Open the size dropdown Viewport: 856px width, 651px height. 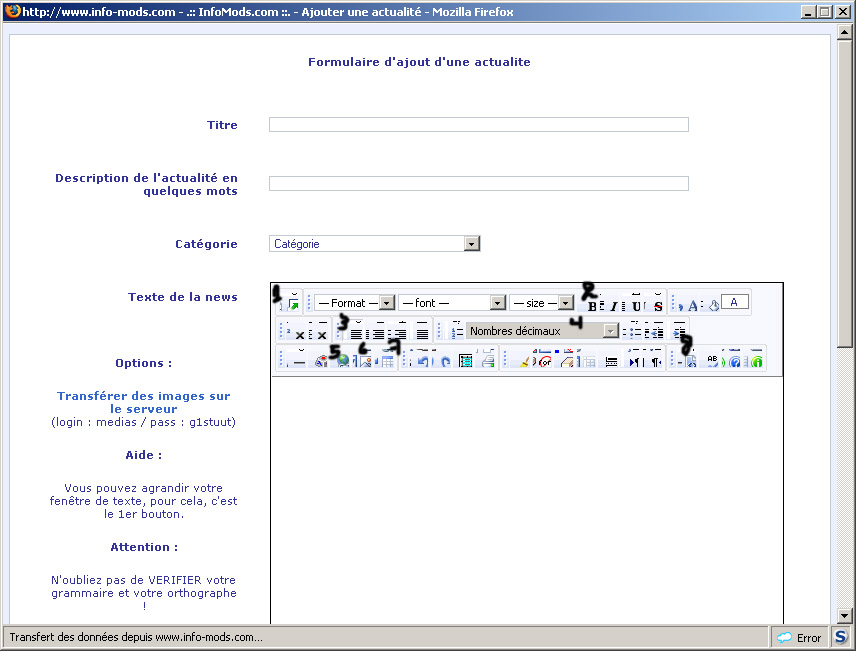pyautogui.click(x=542, y=303)
